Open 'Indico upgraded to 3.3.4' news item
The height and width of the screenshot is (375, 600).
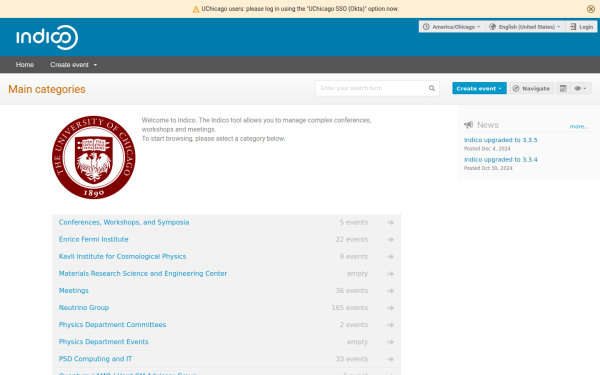point(501,159)
